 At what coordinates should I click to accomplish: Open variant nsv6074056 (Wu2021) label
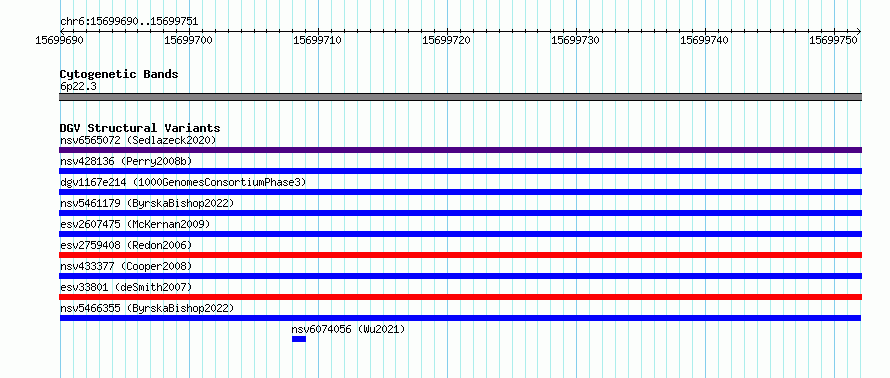point(349,329)
